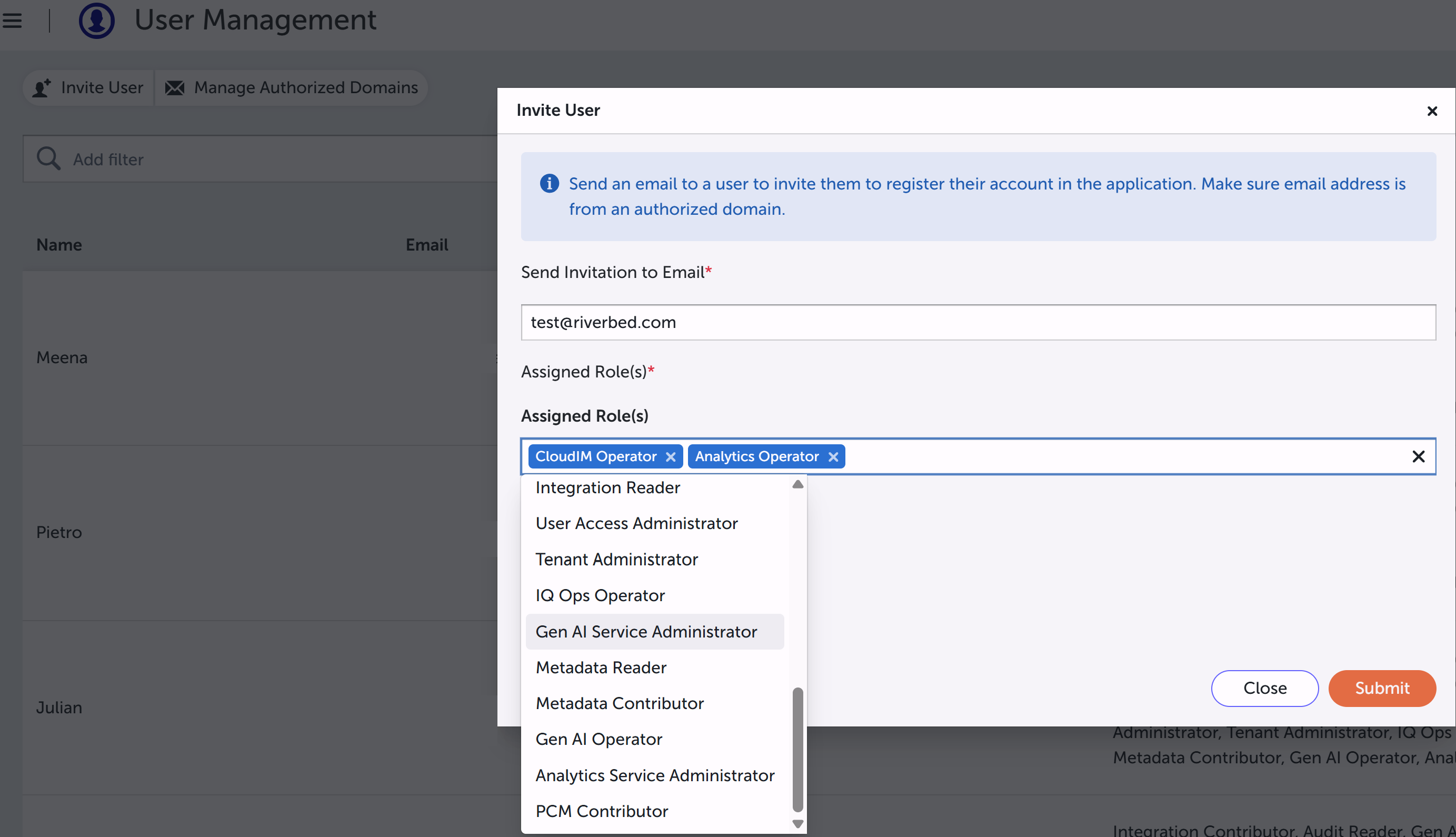Viewport: 1456px width, 837px height.
Task: Click the search magnifier icon
Action: click(48, 158)
